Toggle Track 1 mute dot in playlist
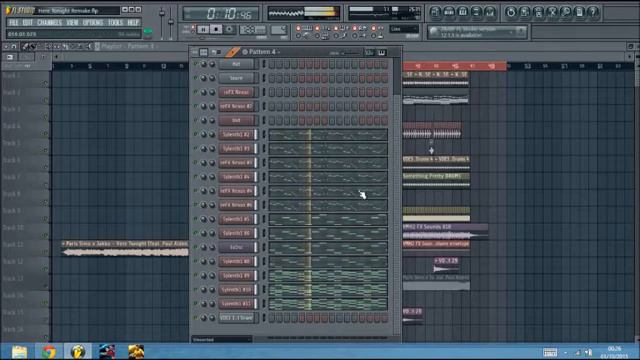Viewport: 640px width, 360px height. click(x=45, y=83)
